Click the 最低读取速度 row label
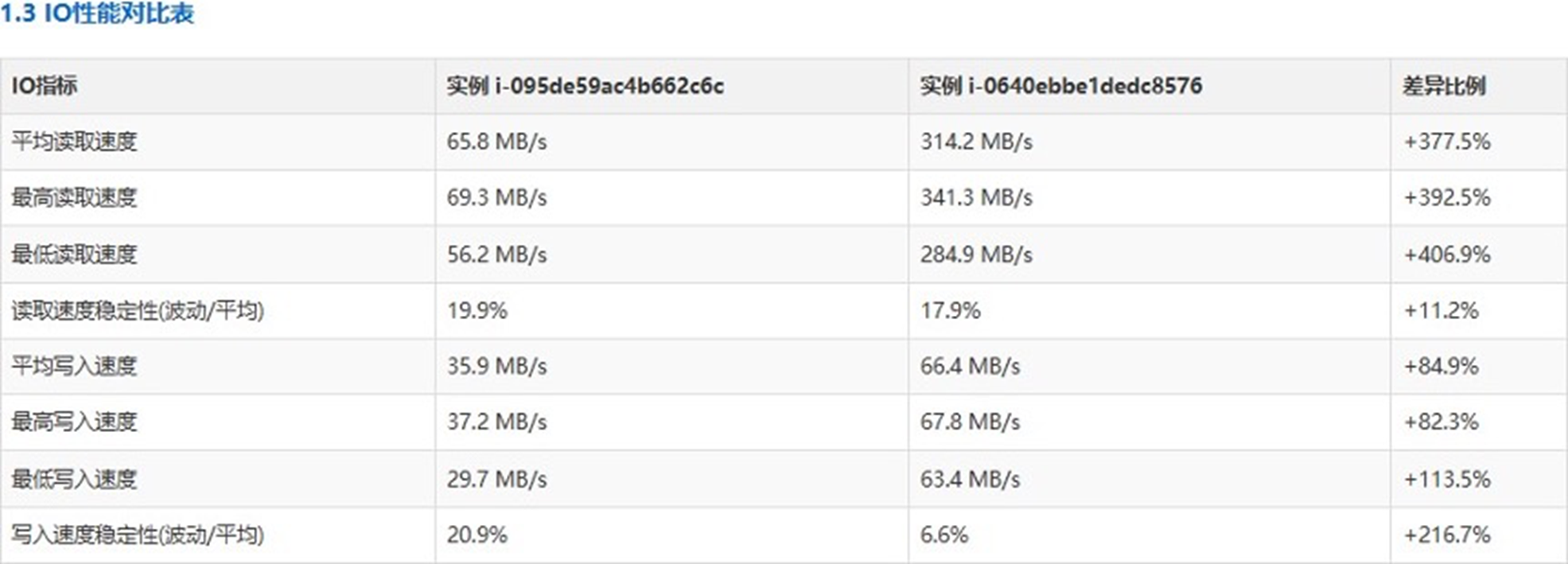The image size is (1568, 564). coord(74,255)
